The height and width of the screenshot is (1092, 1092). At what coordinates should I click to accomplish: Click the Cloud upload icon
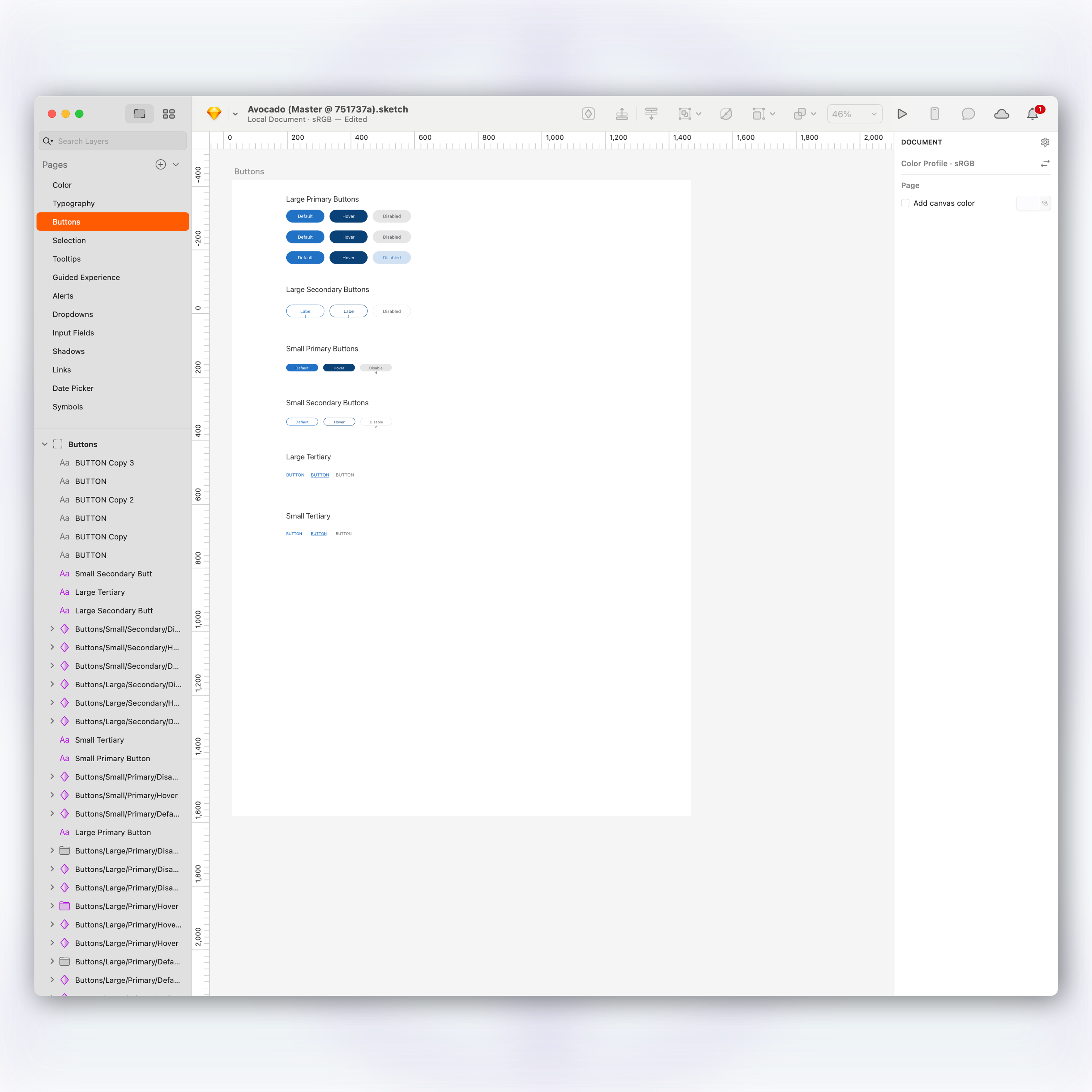[1001, 114]
